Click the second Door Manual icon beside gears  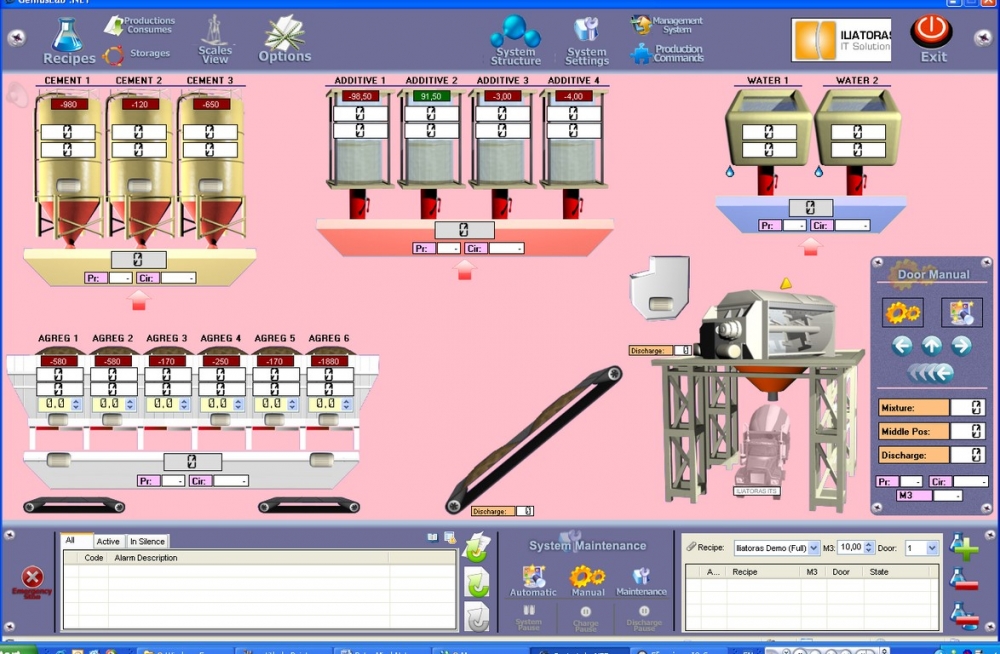pyautogui.click(x=962, y=312)
